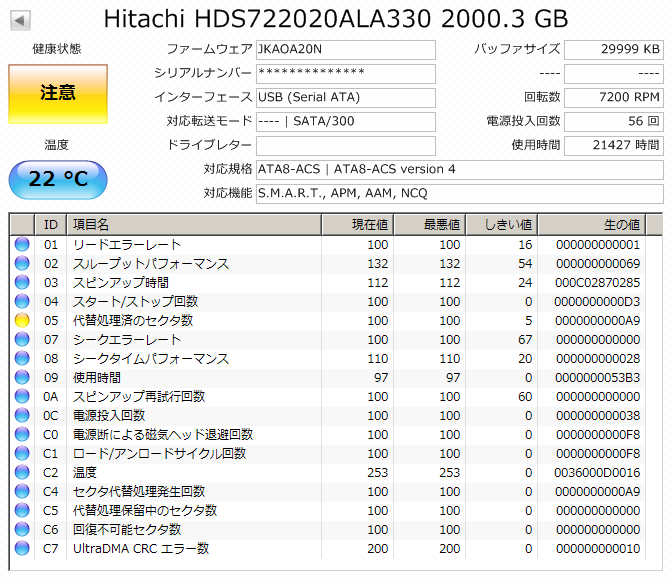Viewport: 672px width, 580px height.
Task: Sort by the ID column header
Action: (51, 225)
